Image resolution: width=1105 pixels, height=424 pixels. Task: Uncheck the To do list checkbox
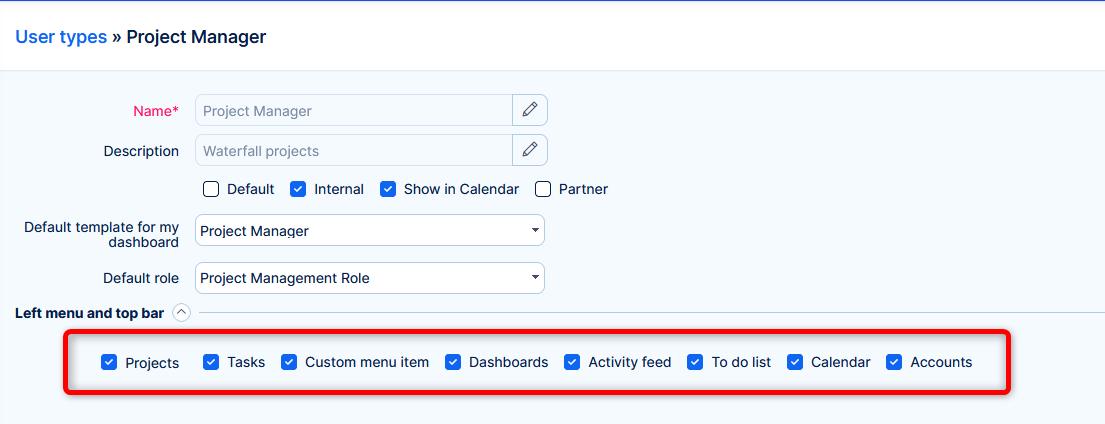coord(695,362)
